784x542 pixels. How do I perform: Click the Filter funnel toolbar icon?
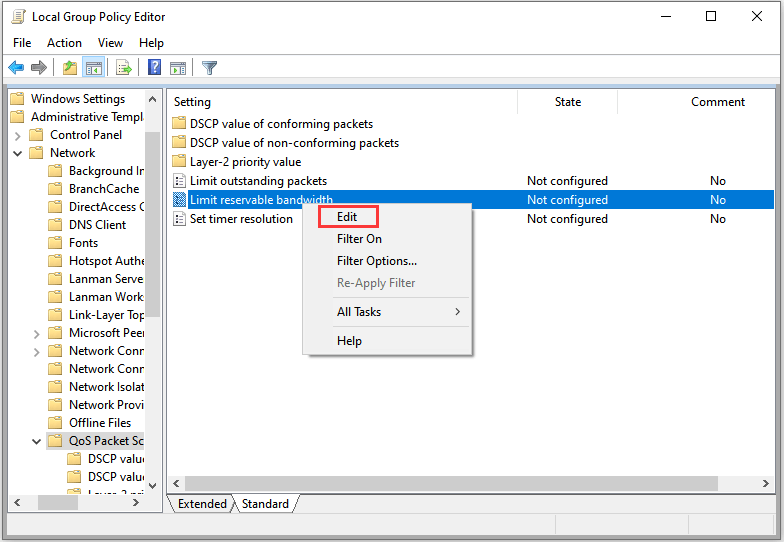click(210, 68)
